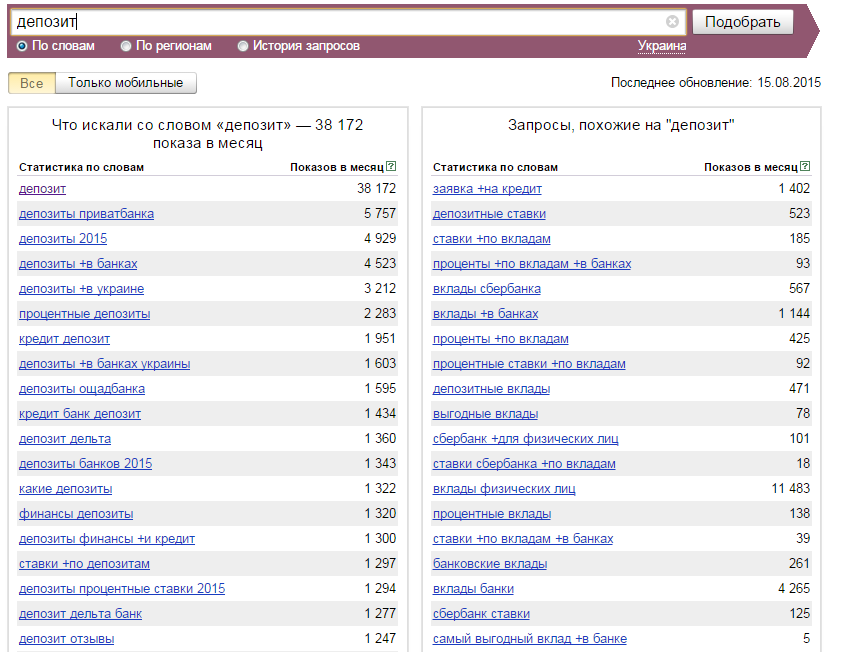This screenshot has height=652, width=864.
Task: Click the 'Подобрать' button
Action: click(743, 22)
